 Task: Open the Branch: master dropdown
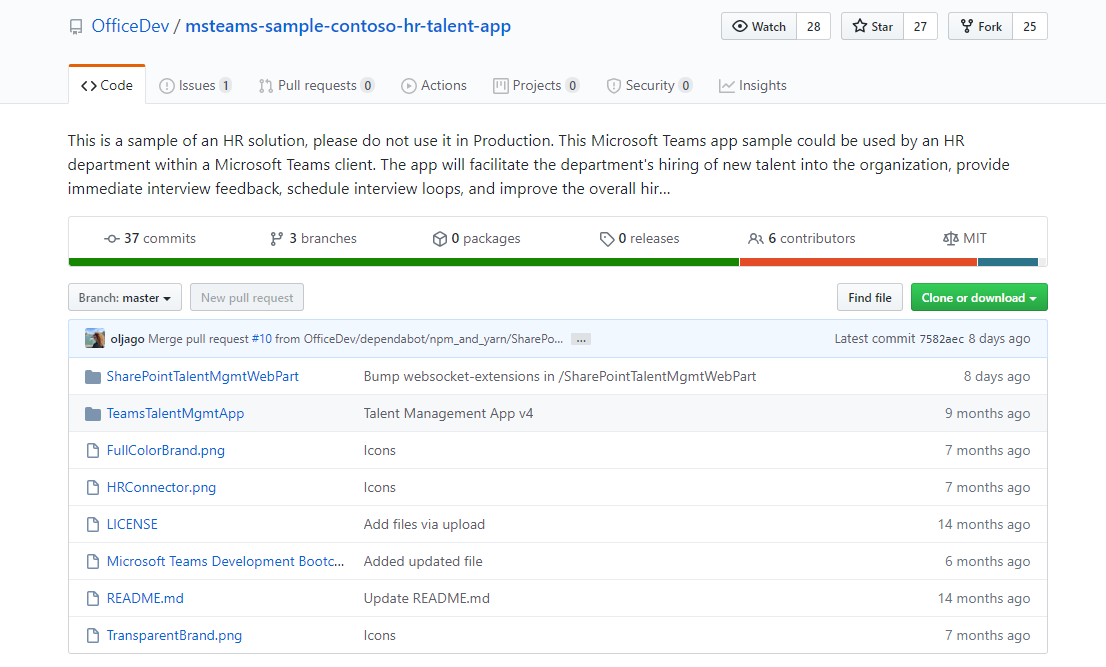coord(125,298)
